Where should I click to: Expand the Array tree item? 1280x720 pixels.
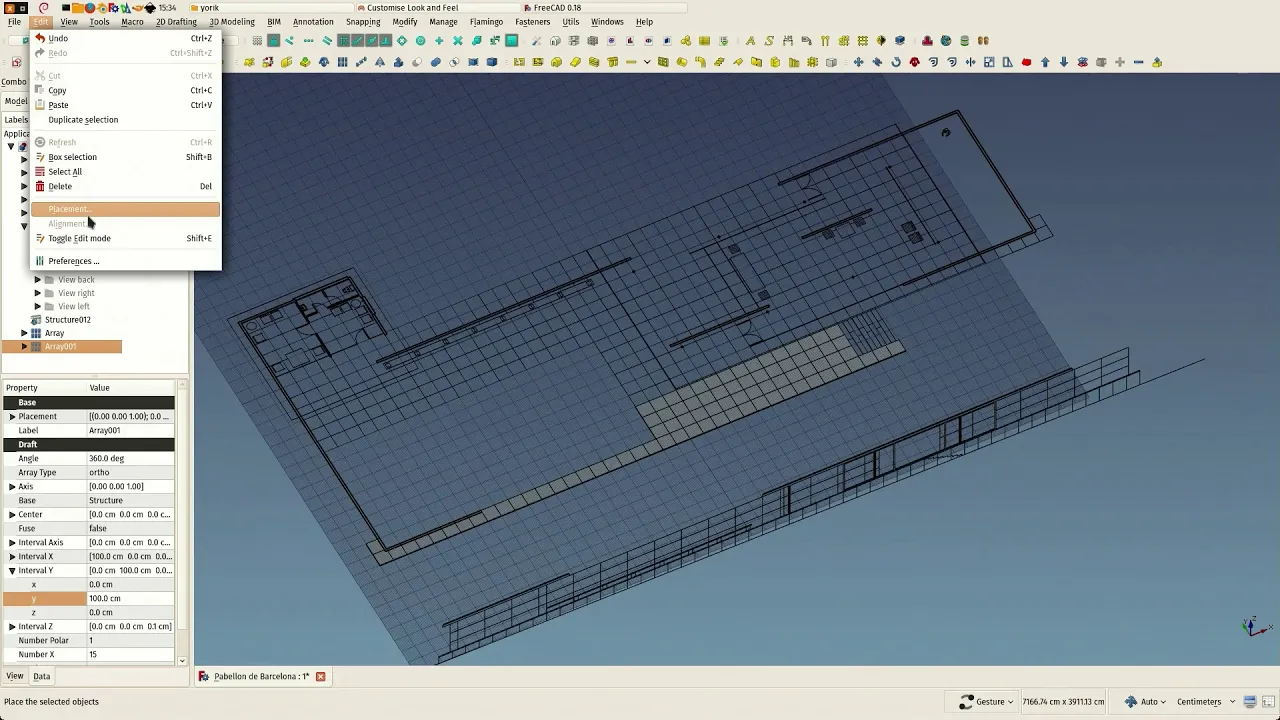[x=24, y=333]
